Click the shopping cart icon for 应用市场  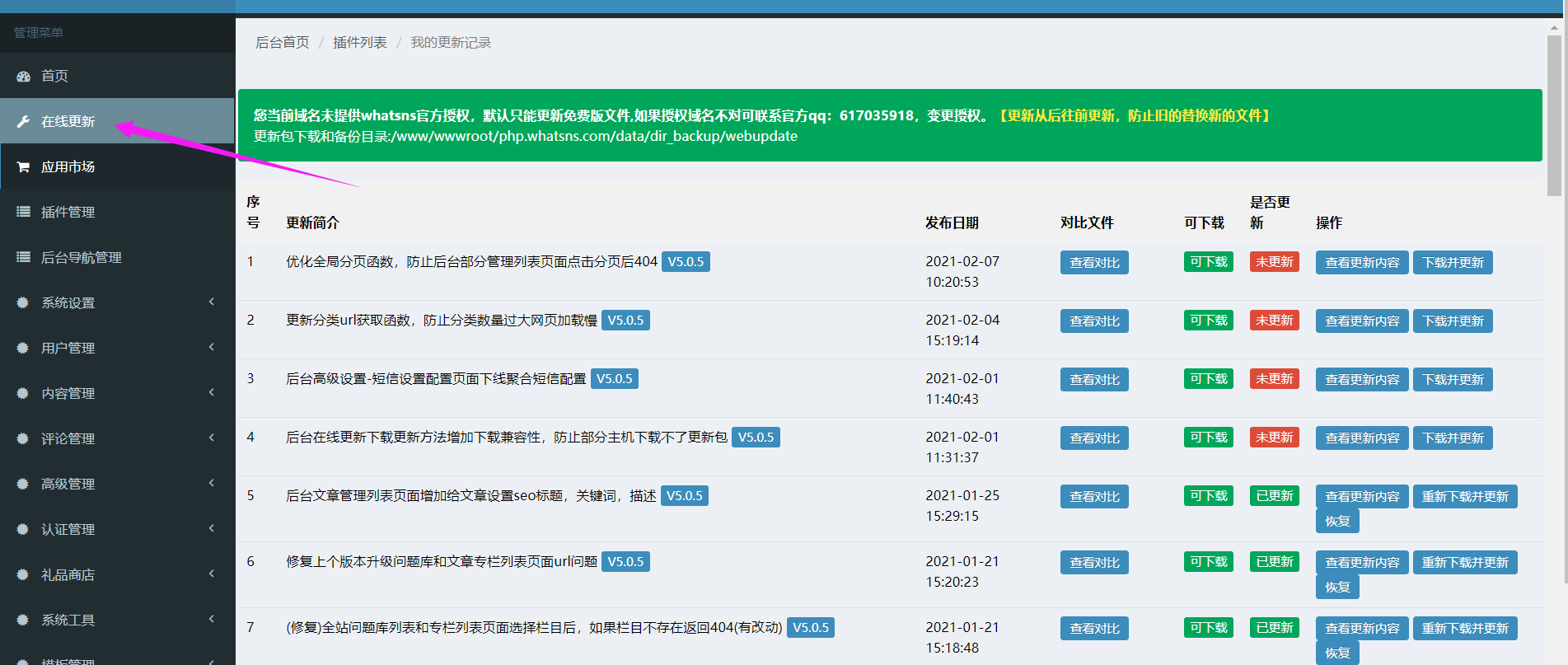[23, 166]
